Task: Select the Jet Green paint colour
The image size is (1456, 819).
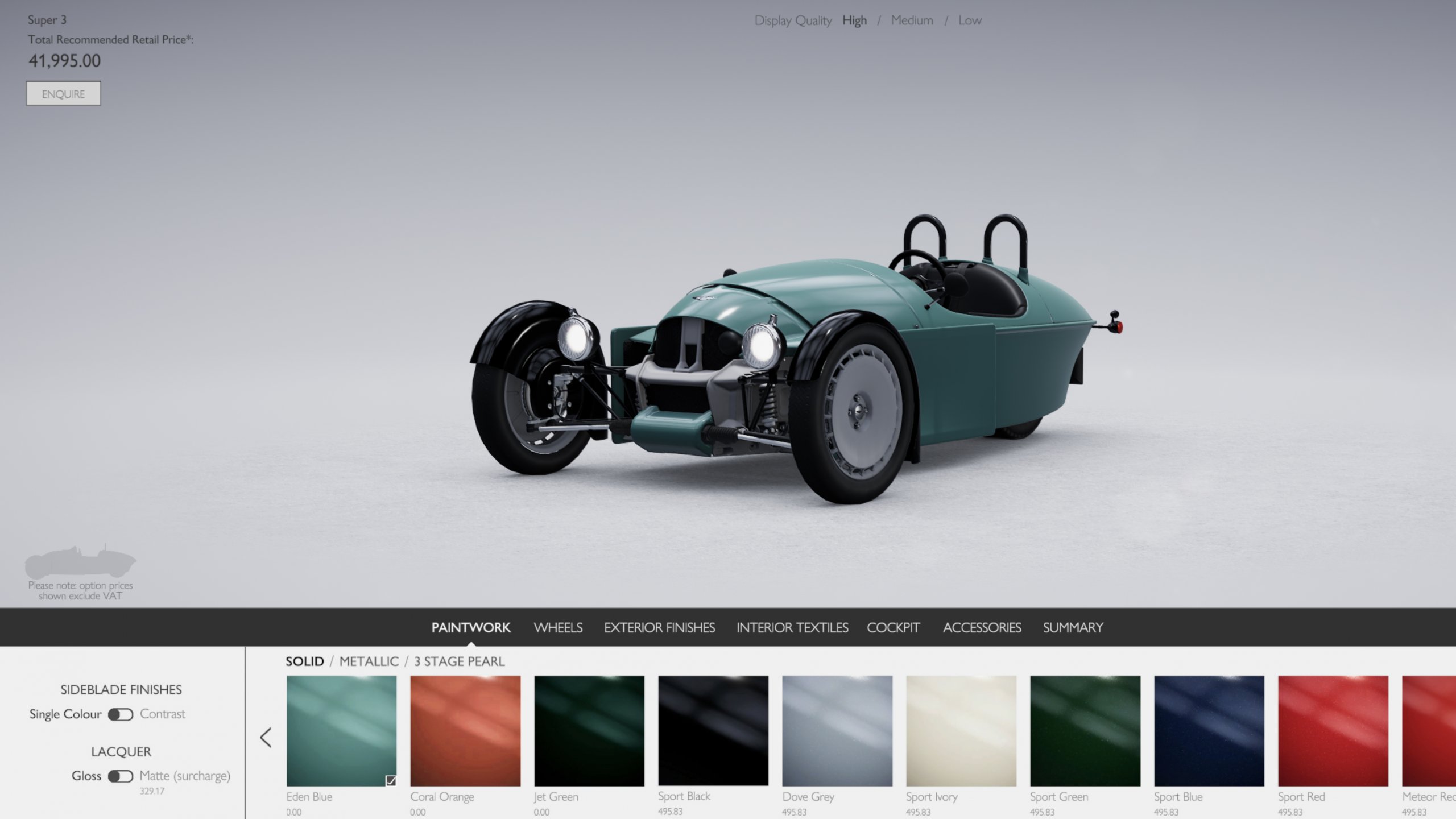Action: pyautogui.click(x=589, y=731)
